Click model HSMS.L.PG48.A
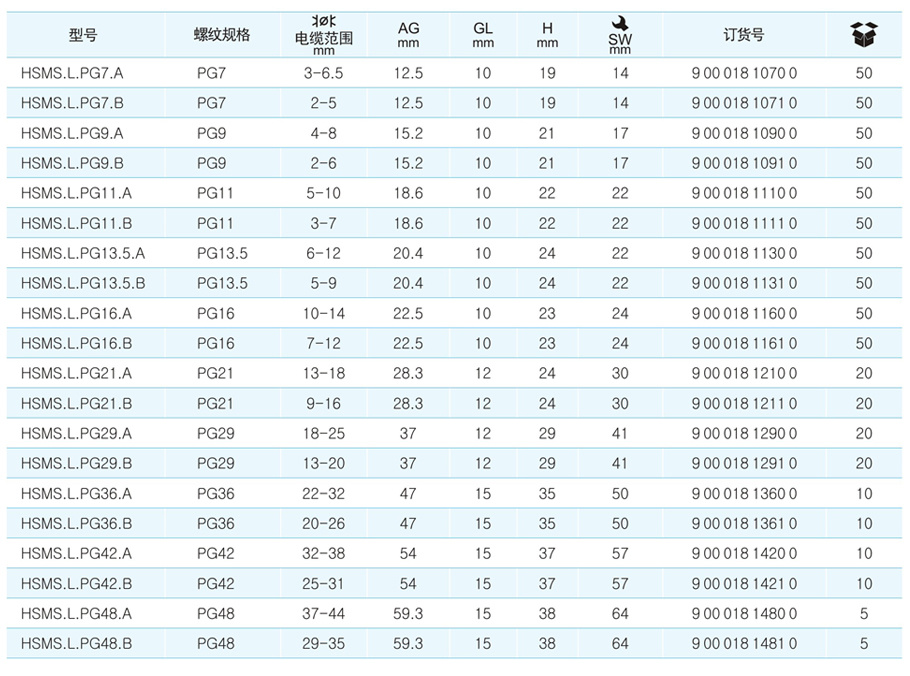The image size is (910, 676). 76,613
